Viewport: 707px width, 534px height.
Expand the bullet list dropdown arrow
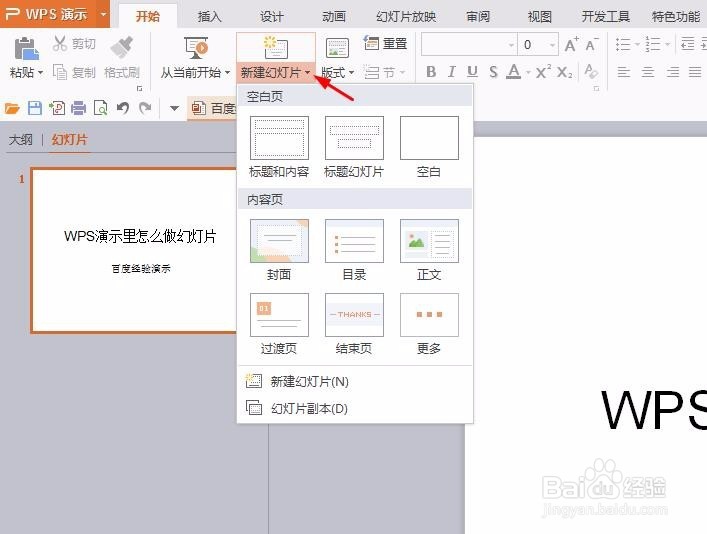point(637,45)
